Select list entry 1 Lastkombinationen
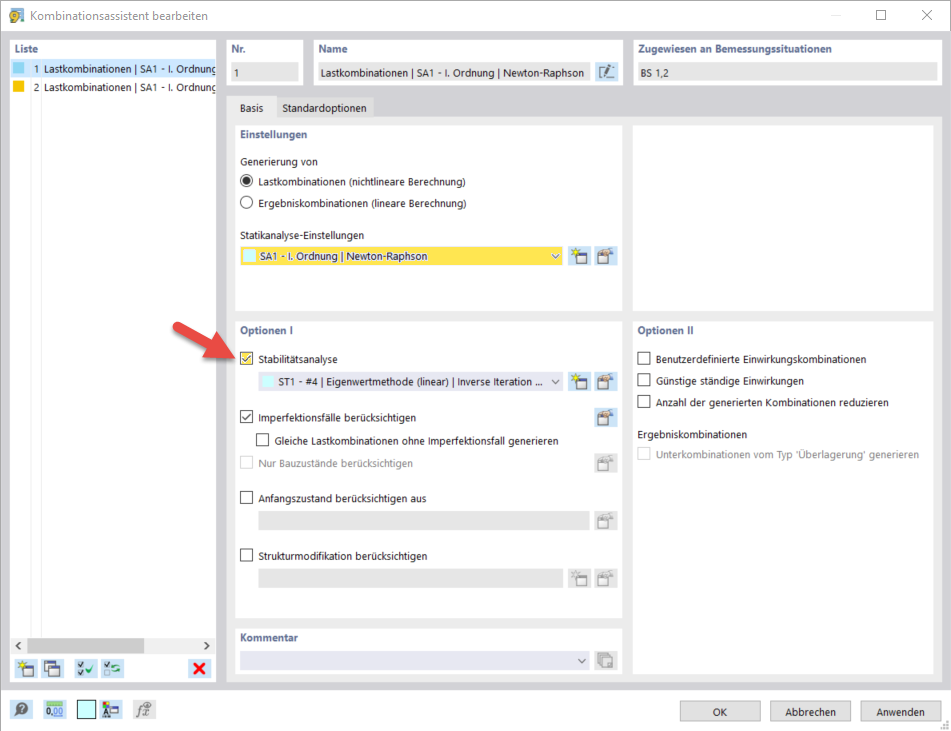951x731 pixels. point(113,69)
